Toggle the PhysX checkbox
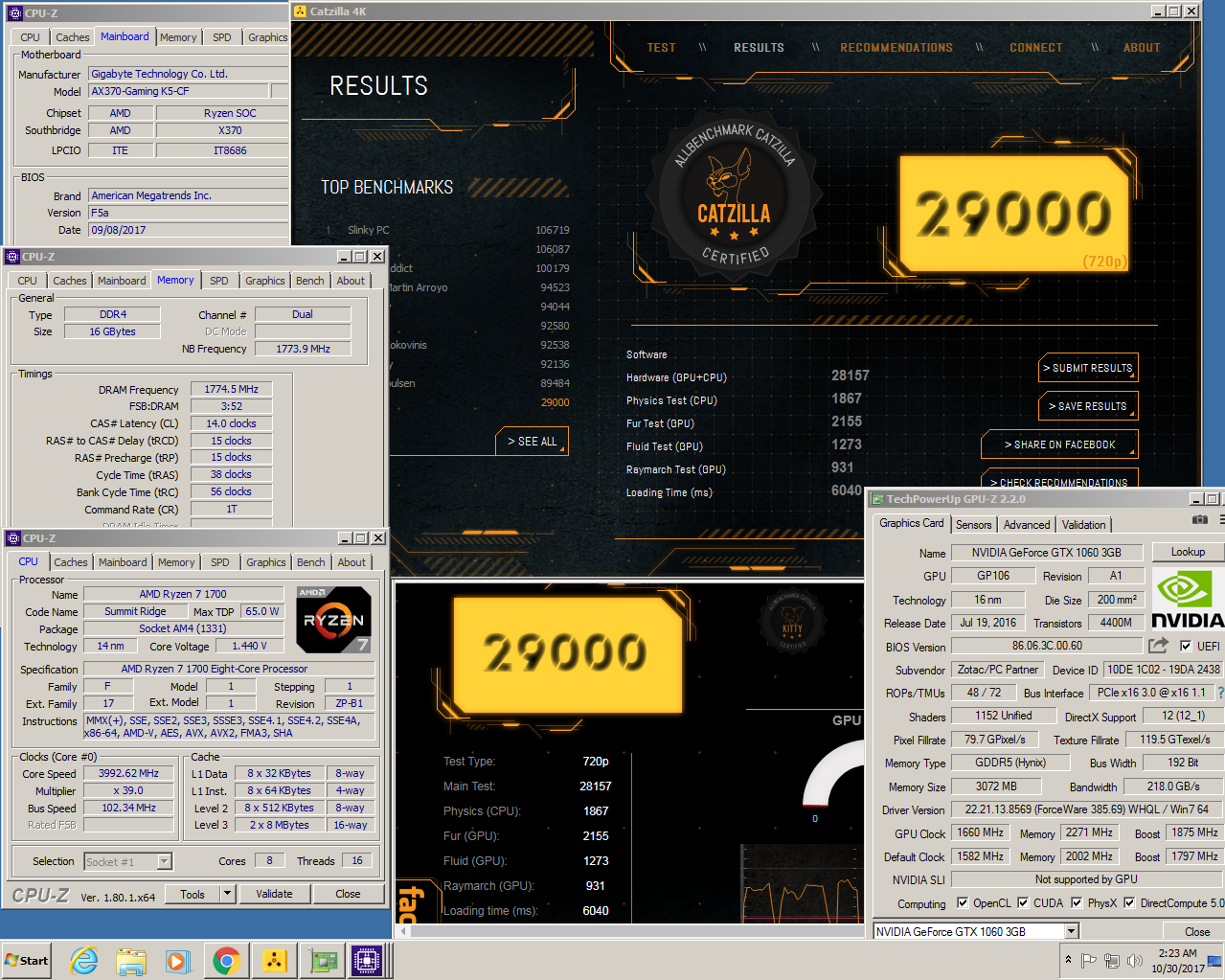The width and height of the screenshot is (1225, 980). pos(1077,902)
